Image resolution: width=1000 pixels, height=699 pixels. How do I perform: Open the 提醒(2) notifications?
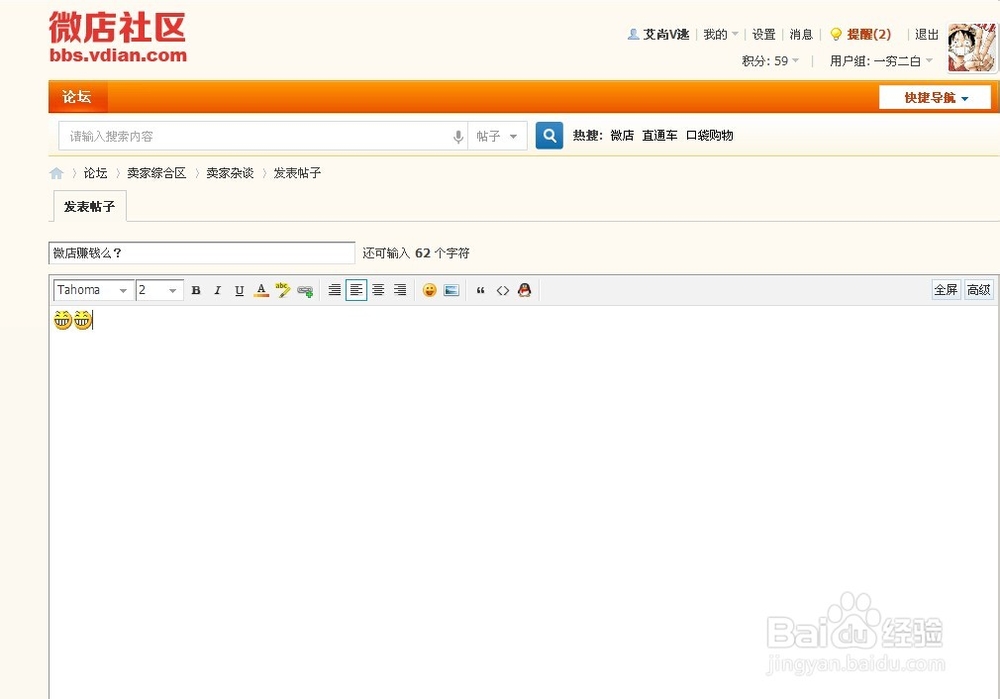click(869, 34)
